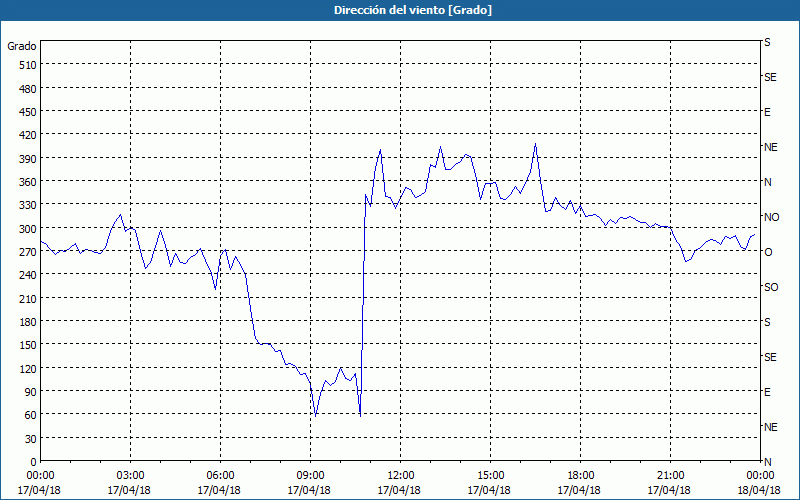Viewport: 800px width, 500px height.
Task: Click the "Dirección del viento [Grado]" title
Action: [x=413, y=10]
